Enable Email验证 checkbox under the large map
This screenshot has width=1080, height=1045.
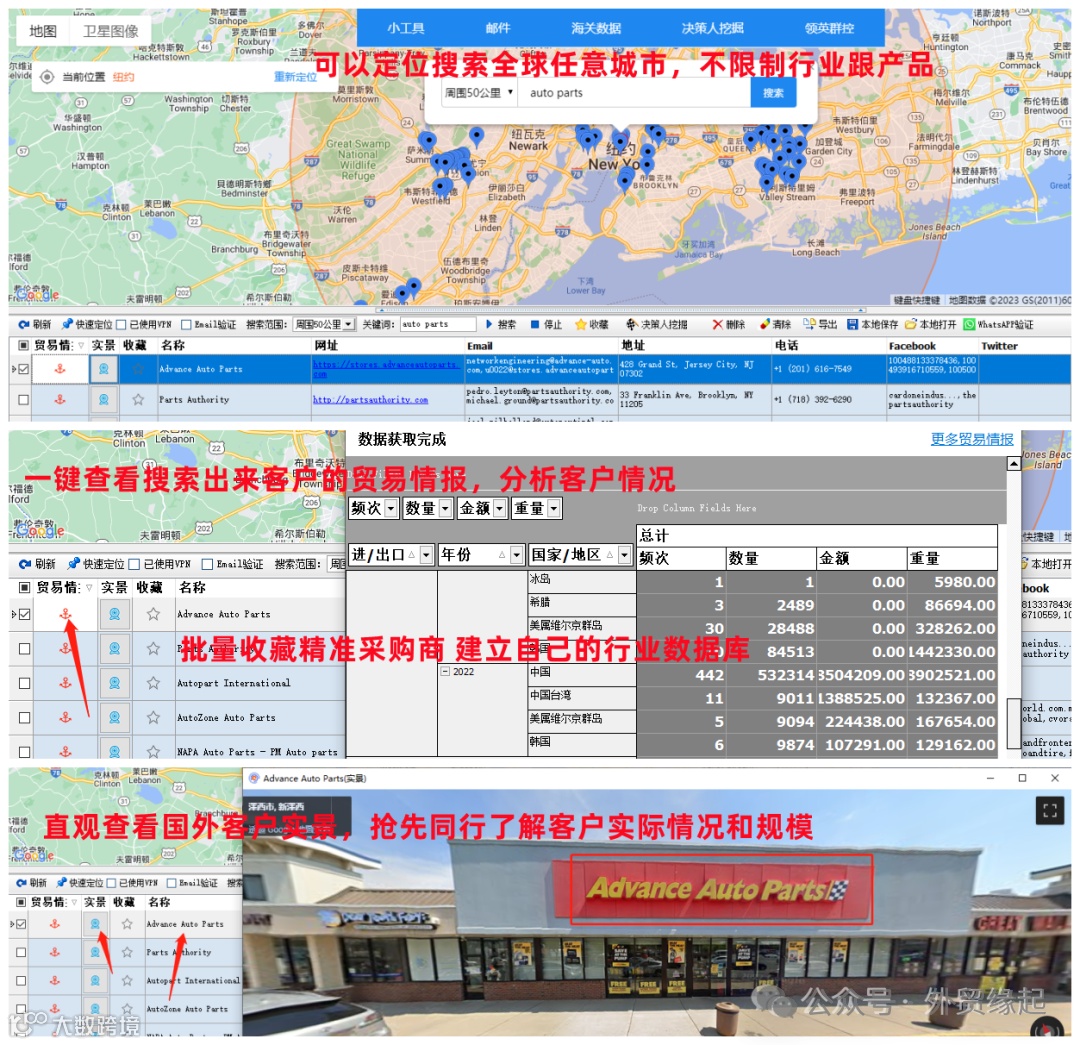pyautogui.click(x=186, y=324)
